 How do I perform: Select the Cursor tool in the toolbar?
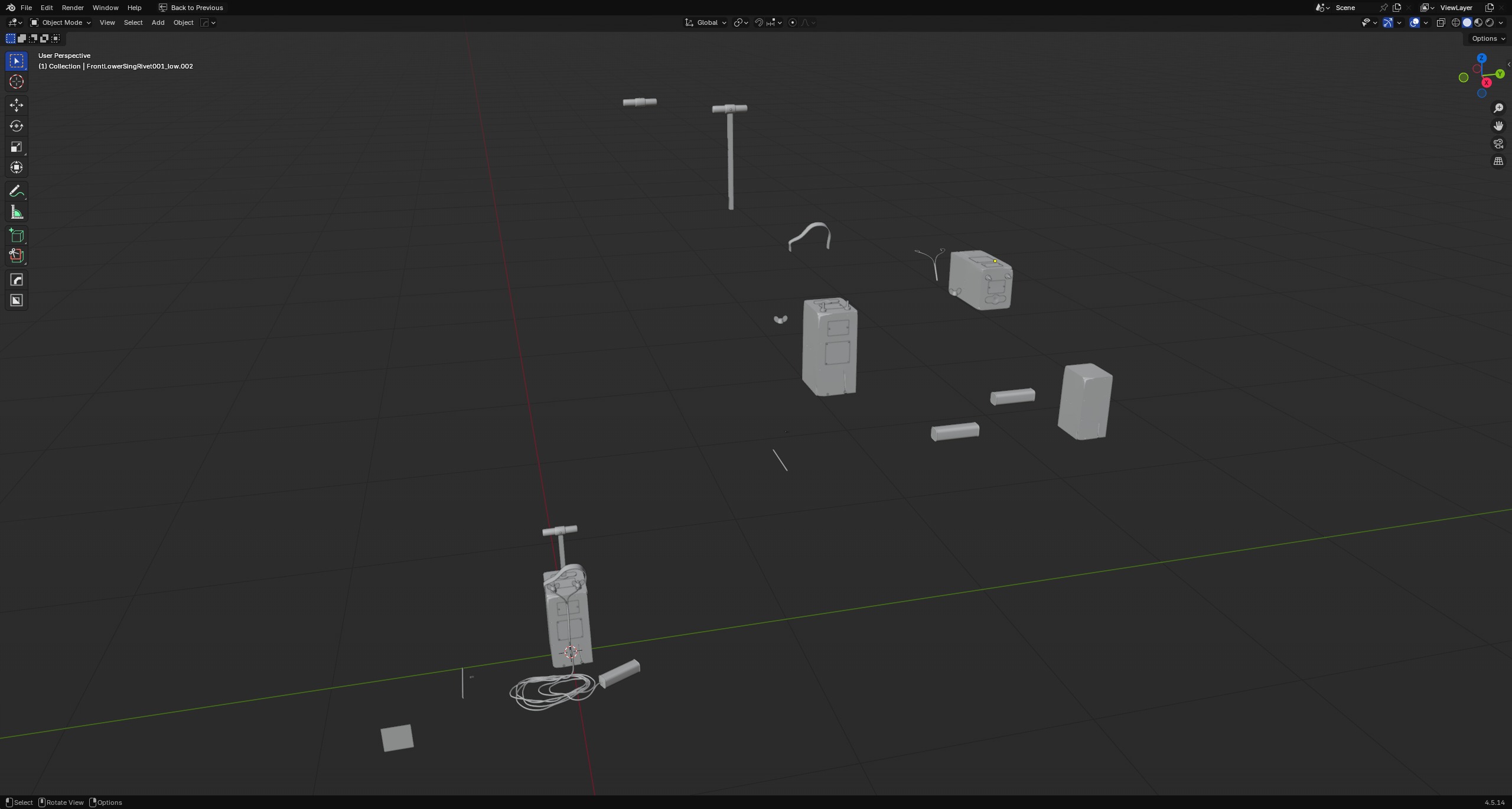[16, 82]
